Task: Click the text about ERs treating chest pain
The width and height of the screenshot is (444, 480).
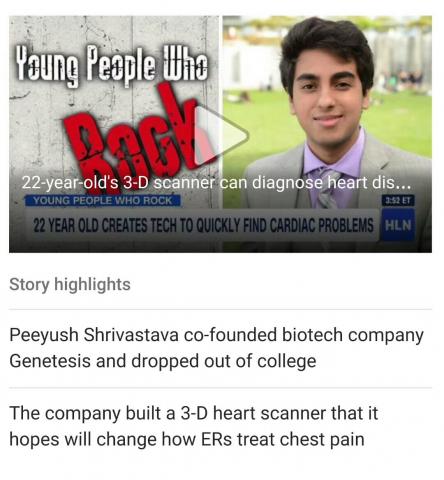Action: [x=187, y=439]
